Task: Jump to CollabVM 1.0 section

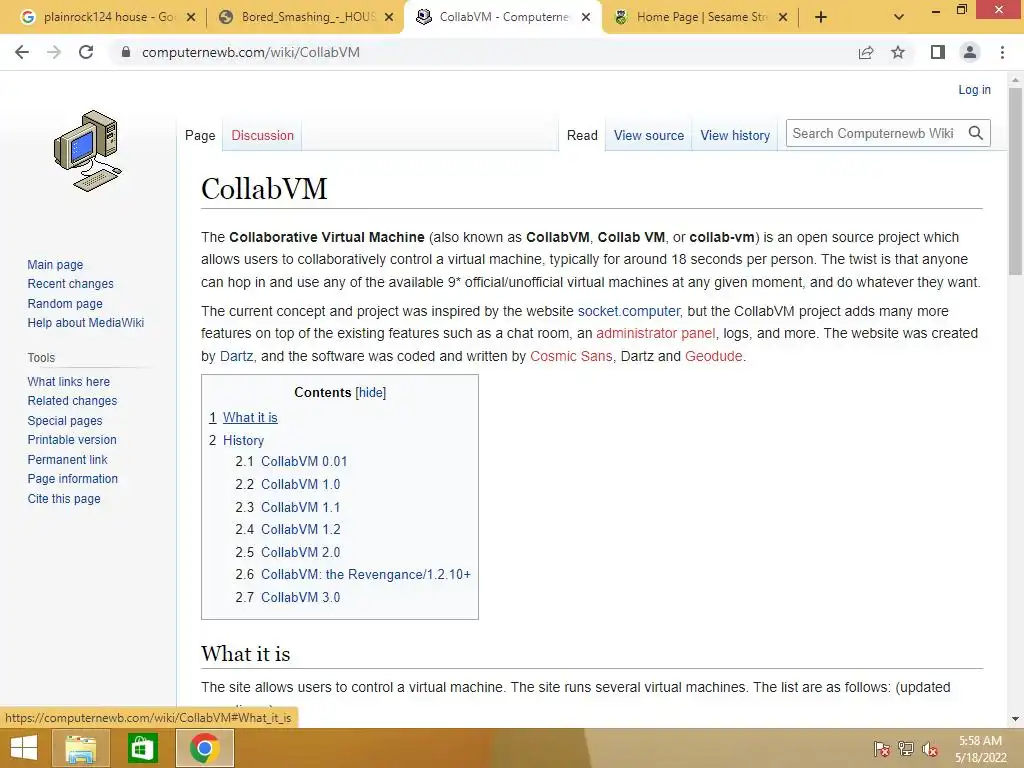Action: click(x=300, y=484)
